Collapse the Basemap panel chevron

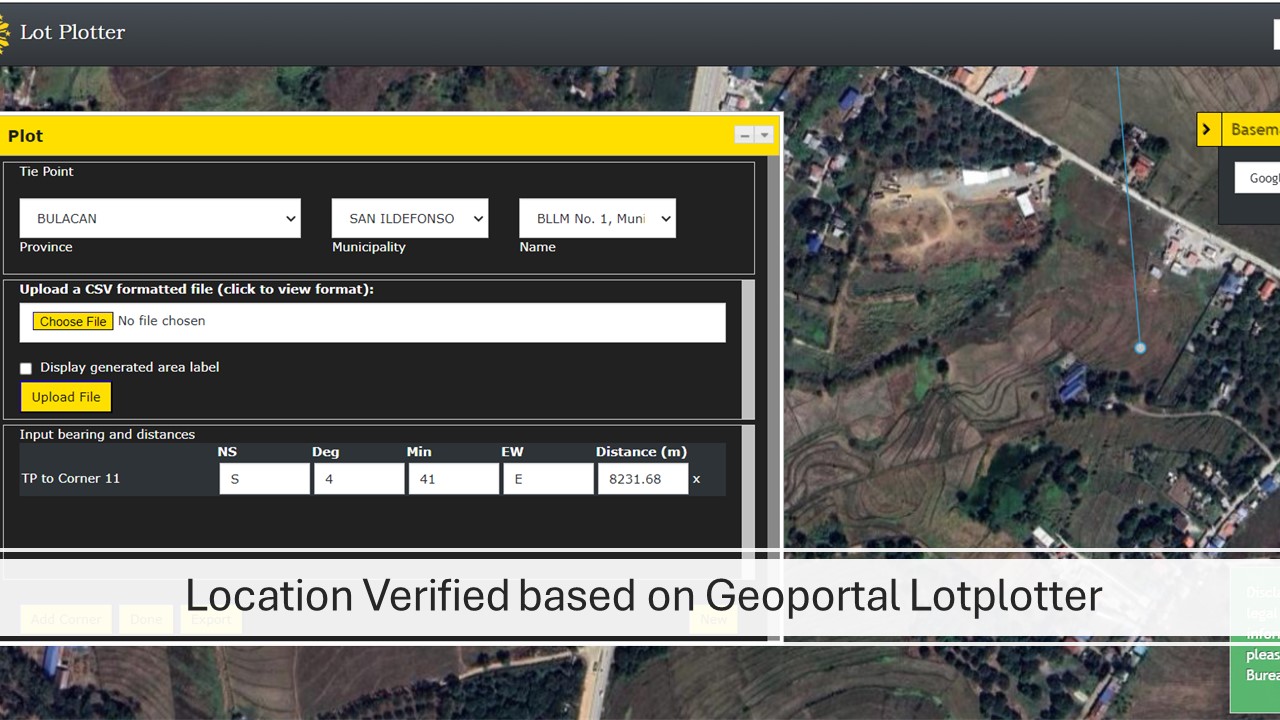tap(1208, 129)
